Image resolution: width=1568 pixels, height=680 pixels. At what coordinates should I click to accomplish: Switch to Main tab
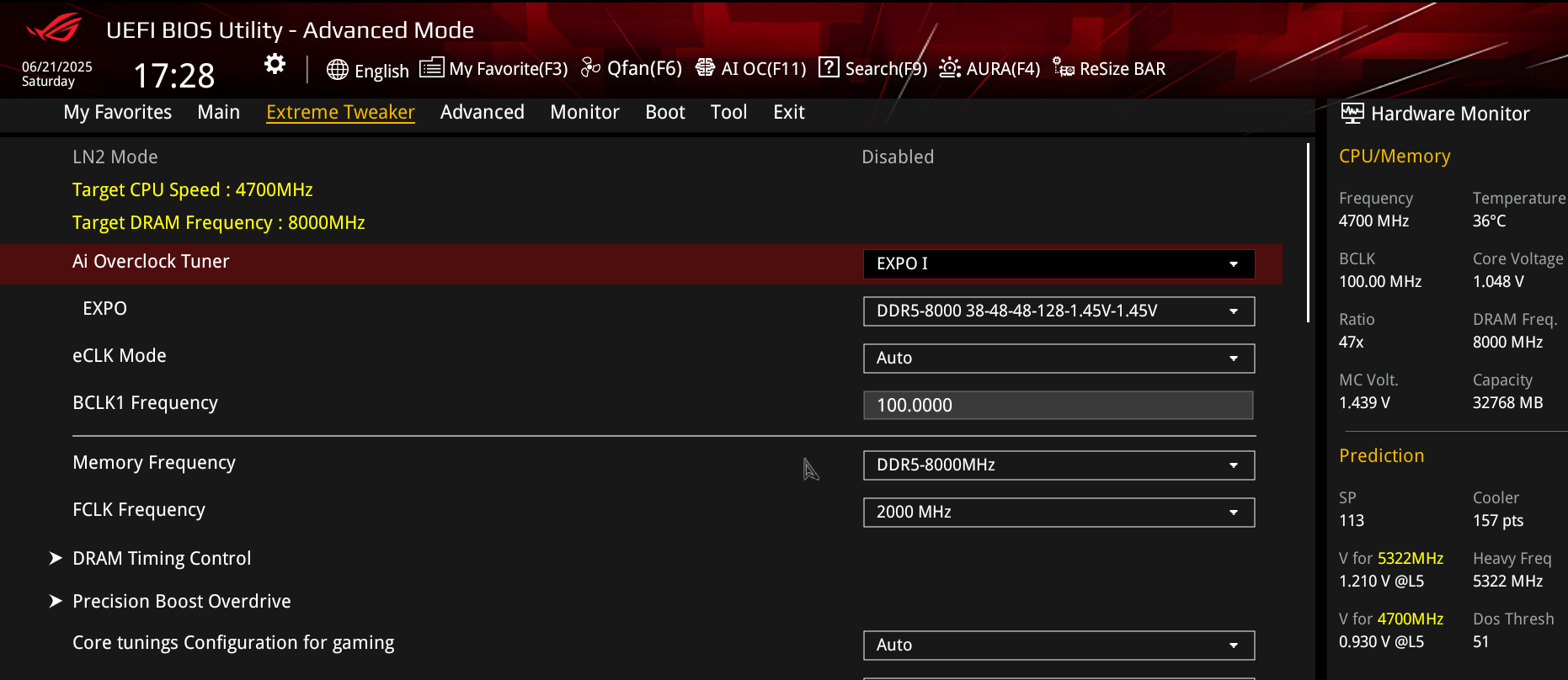coord(219,112)
